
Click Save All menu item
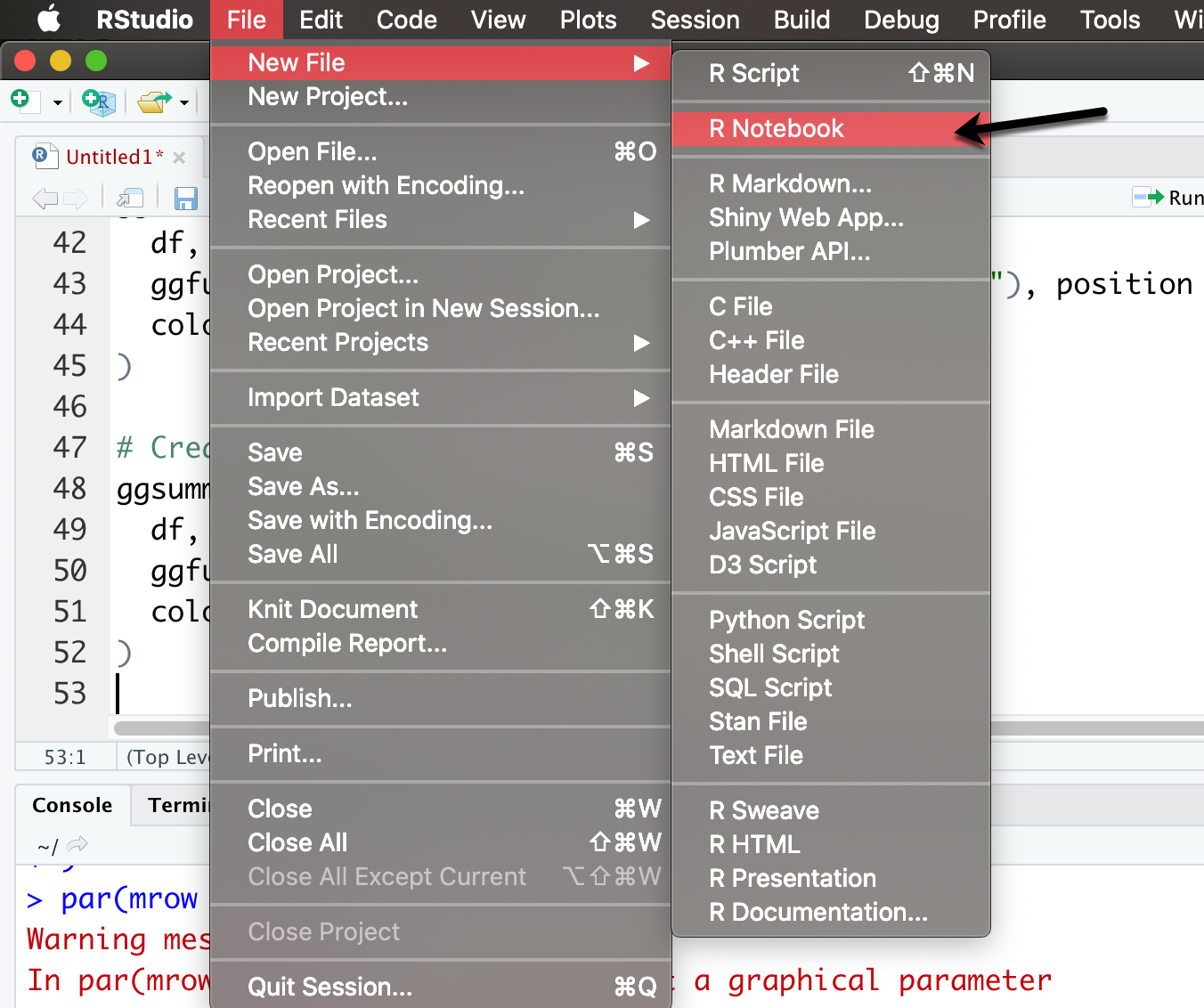pyautogui.click(x=440, y=554)
